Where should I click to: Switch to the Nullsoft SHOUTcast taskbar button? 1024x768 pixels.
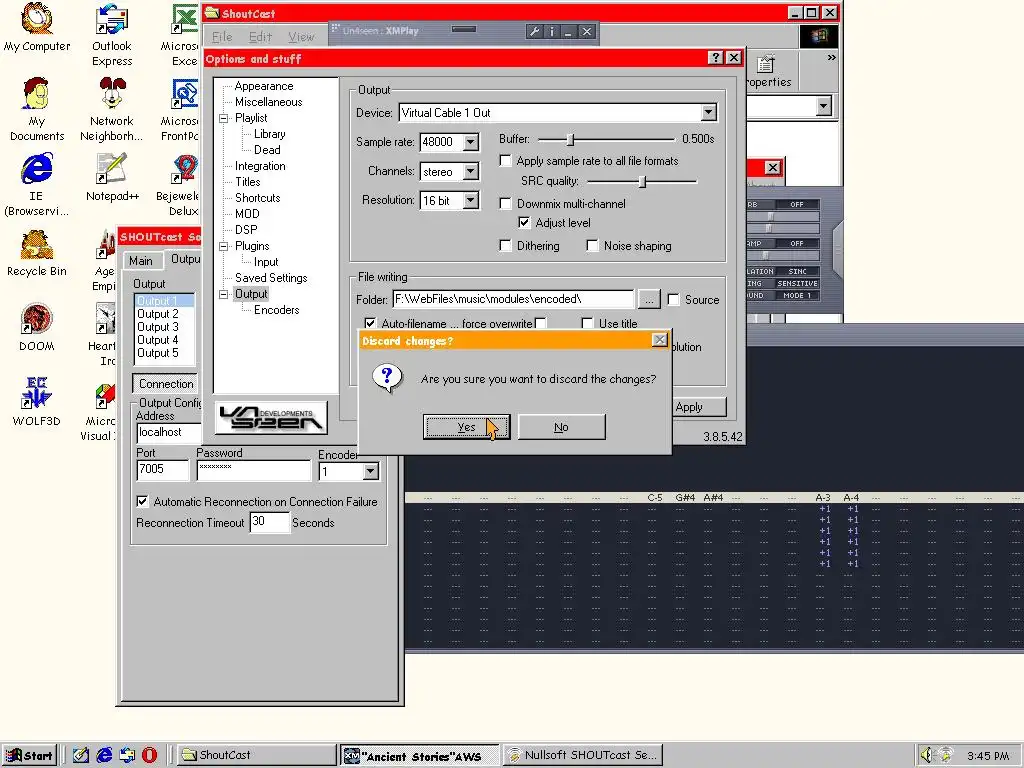(x=583, y=755)
